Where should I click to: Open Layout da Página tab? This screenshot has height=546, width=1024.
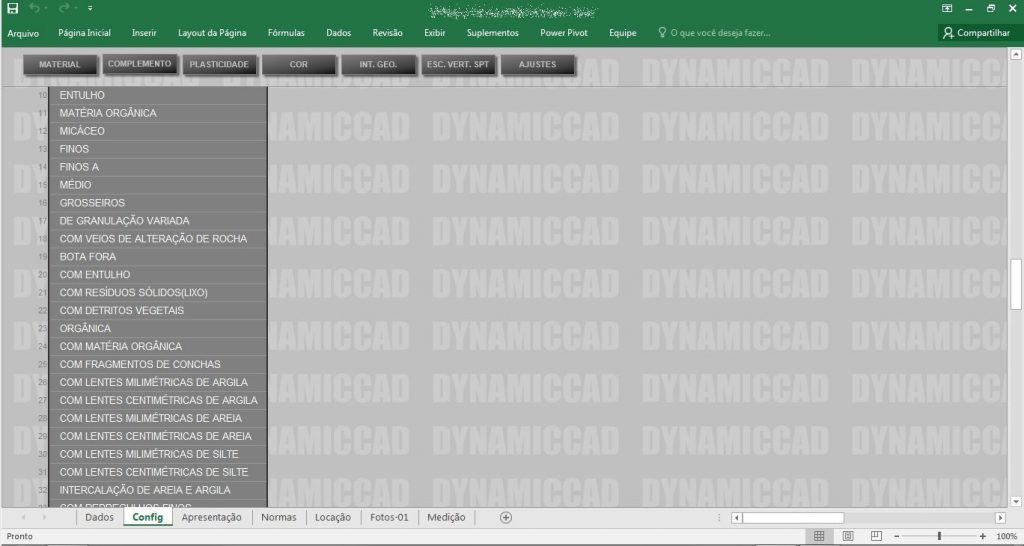click(212, 33)
